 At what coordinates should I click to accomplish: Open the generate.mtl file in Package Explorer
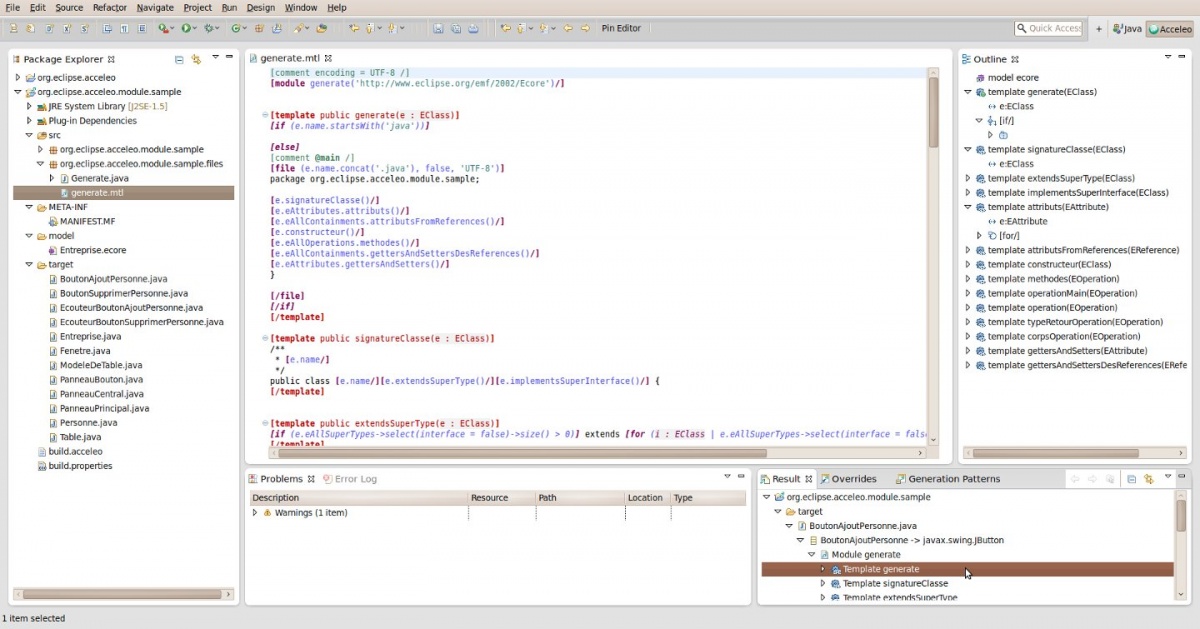tap(97, 192)
